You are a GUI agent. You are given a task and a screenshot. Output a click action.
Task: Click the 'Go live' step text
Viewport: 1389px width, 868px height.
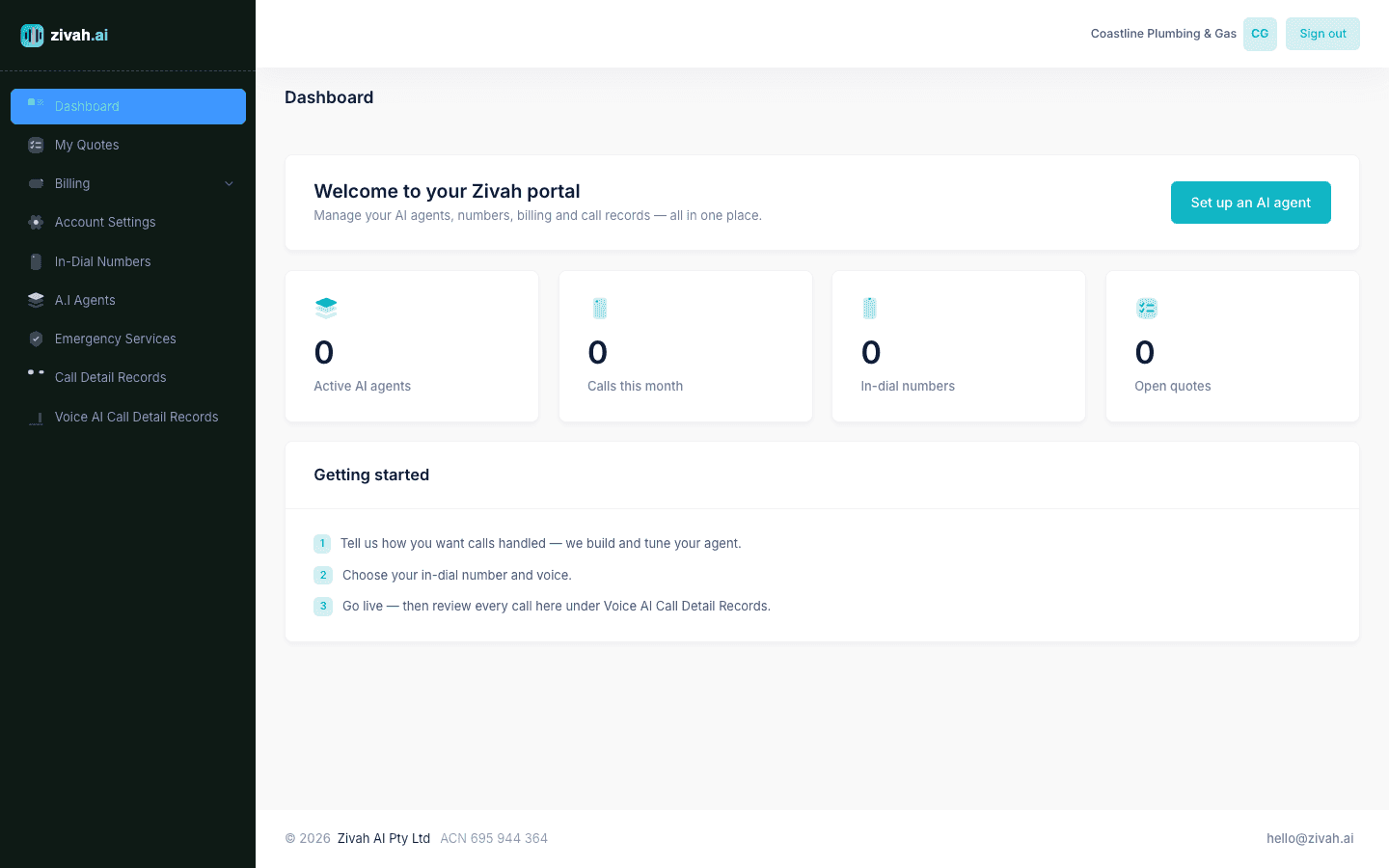tap(557, 607)
